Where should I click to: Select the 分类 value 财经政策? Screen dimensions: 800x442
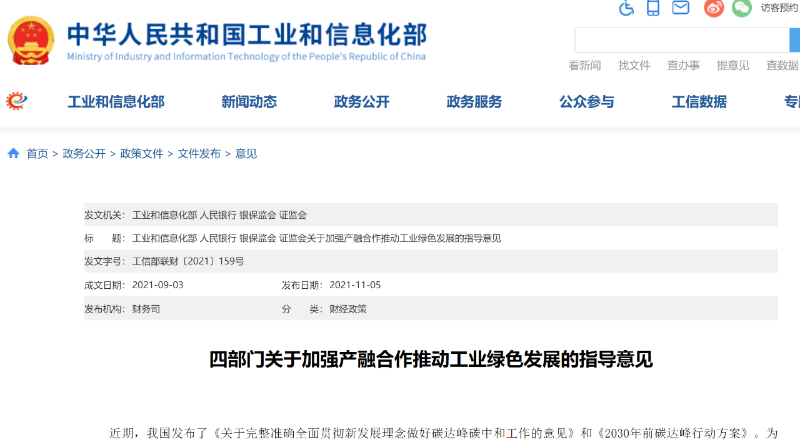point(348,309)
